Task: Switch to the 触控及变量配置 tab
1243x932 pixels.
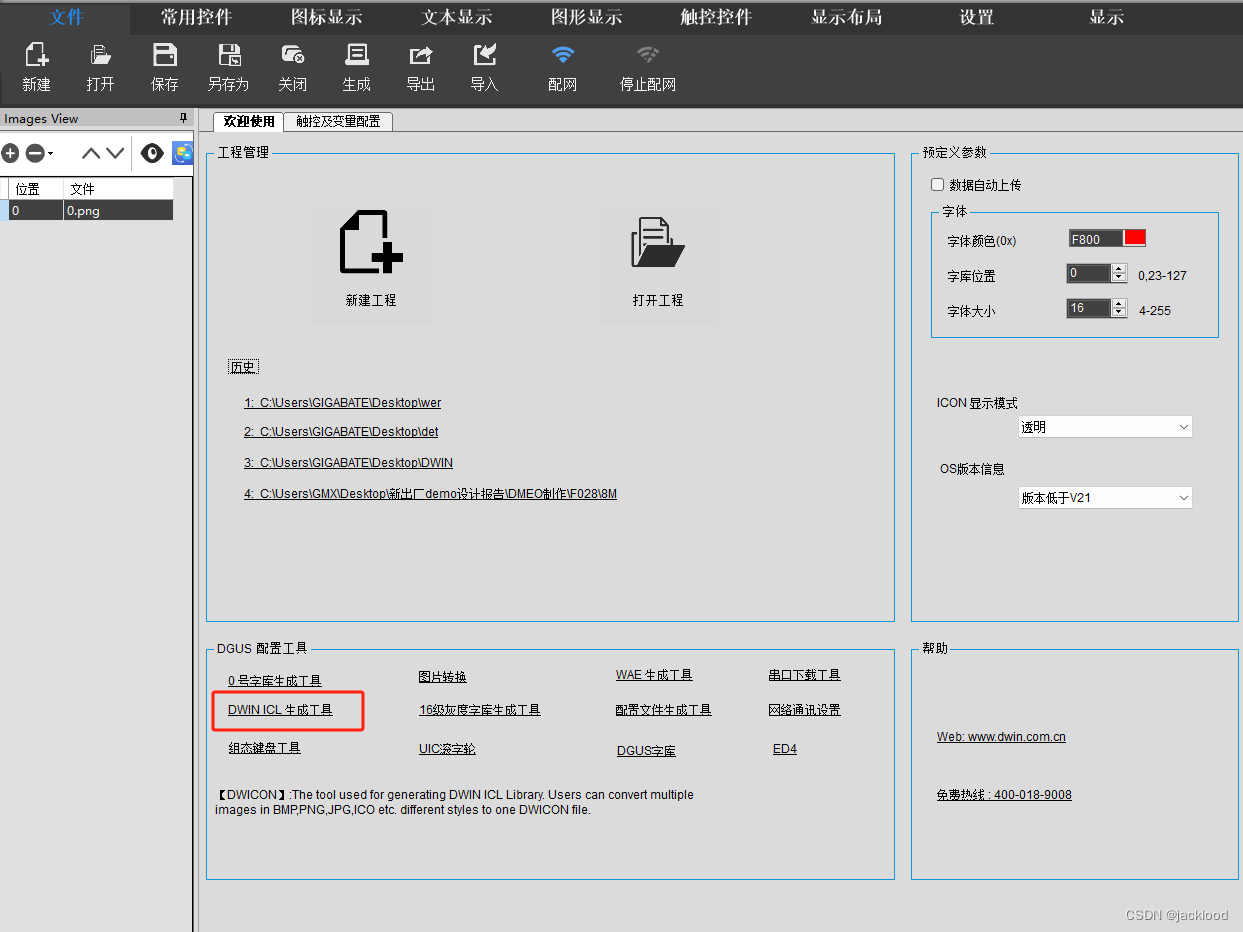Action: pyautogui.click(x=338, y=121)
